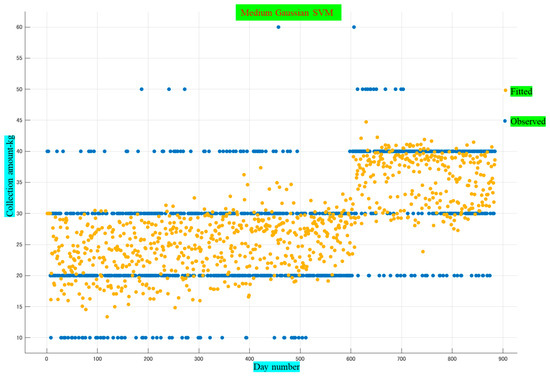Viewport: 550px width, 377px height.
Task: Click the 300 tick on x-axis
Action: pyautogui.click(x=199, y=359)
